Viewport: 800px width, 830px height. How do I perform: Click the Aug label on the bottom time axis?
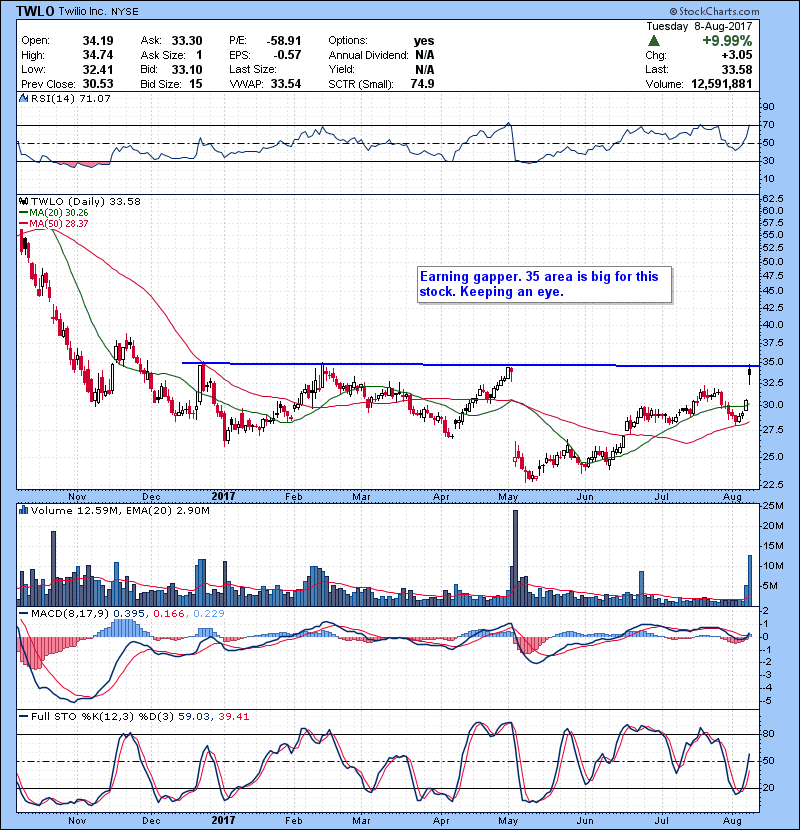pyautogui.click(x=732, y=820)
